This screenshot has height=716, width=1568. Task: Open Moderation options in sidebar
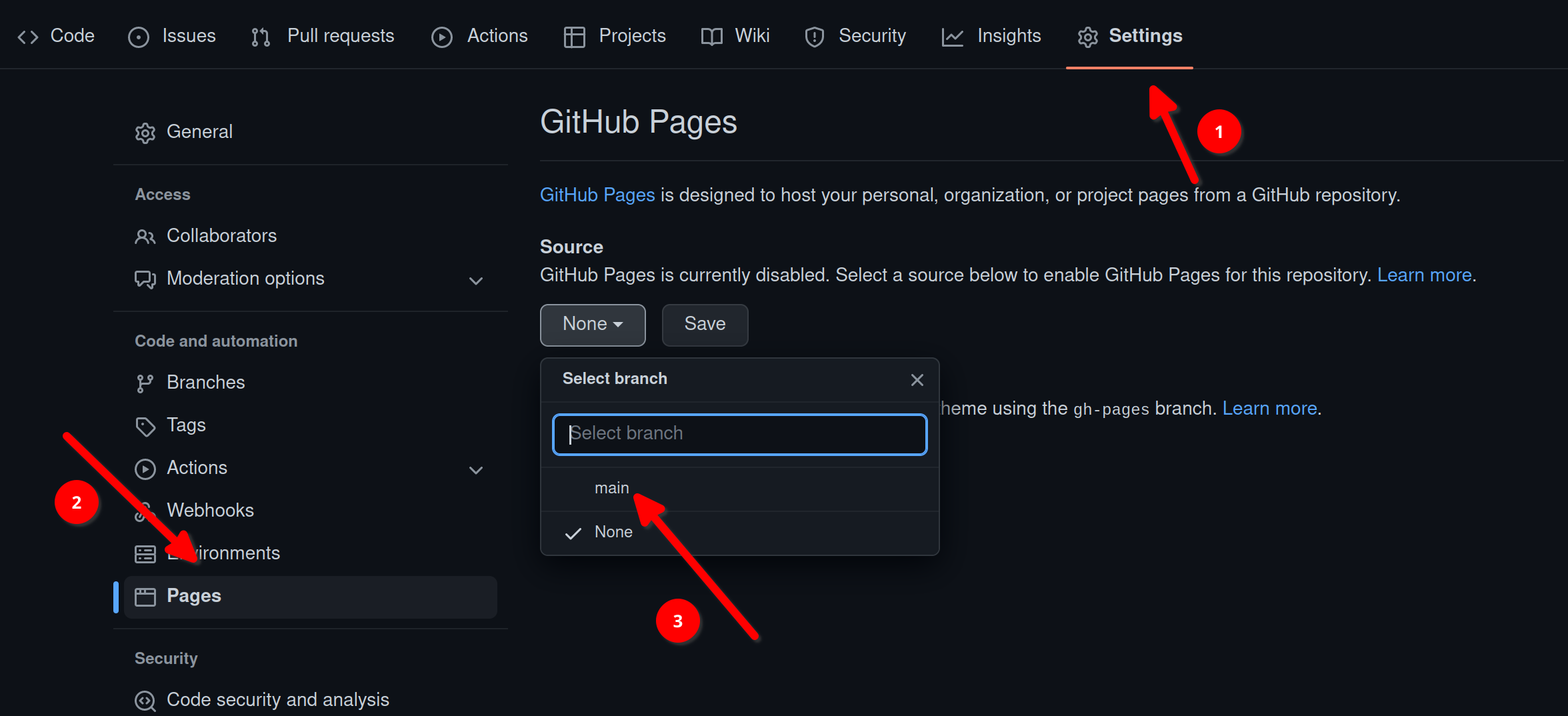(x=310, y=279)
